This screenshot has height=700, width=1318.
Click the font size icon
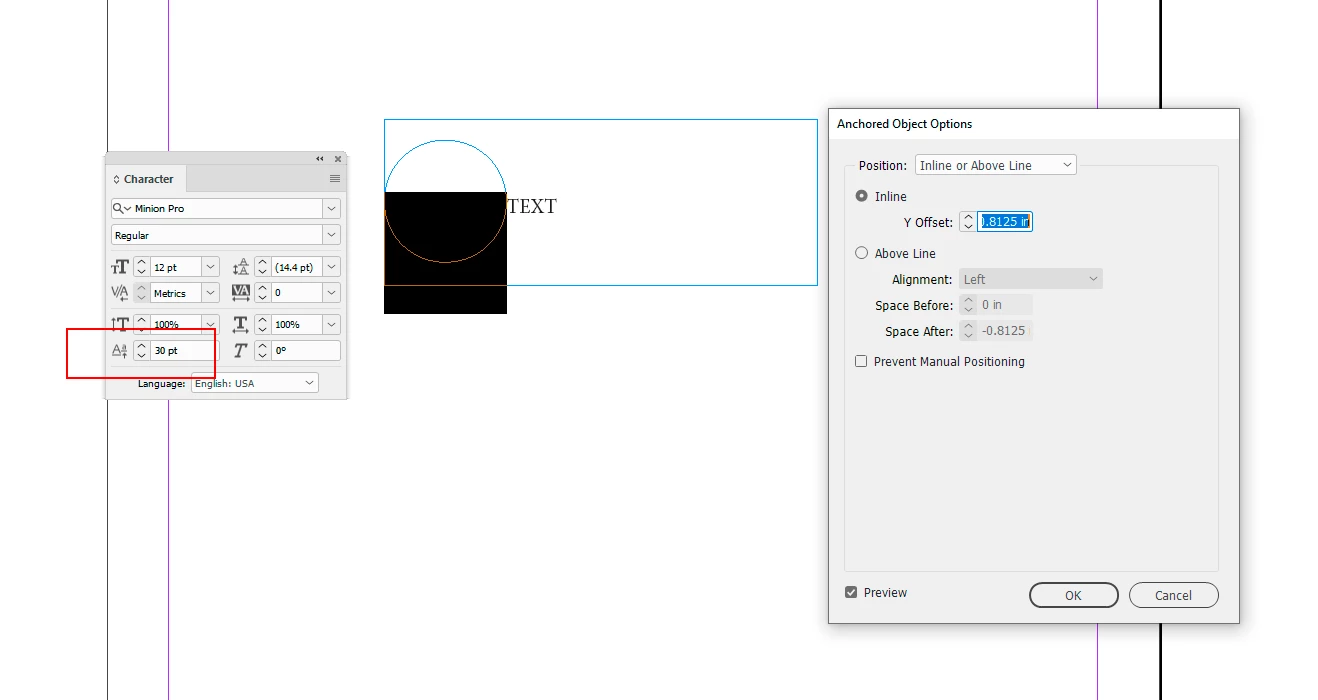click(x=120, y=267)
